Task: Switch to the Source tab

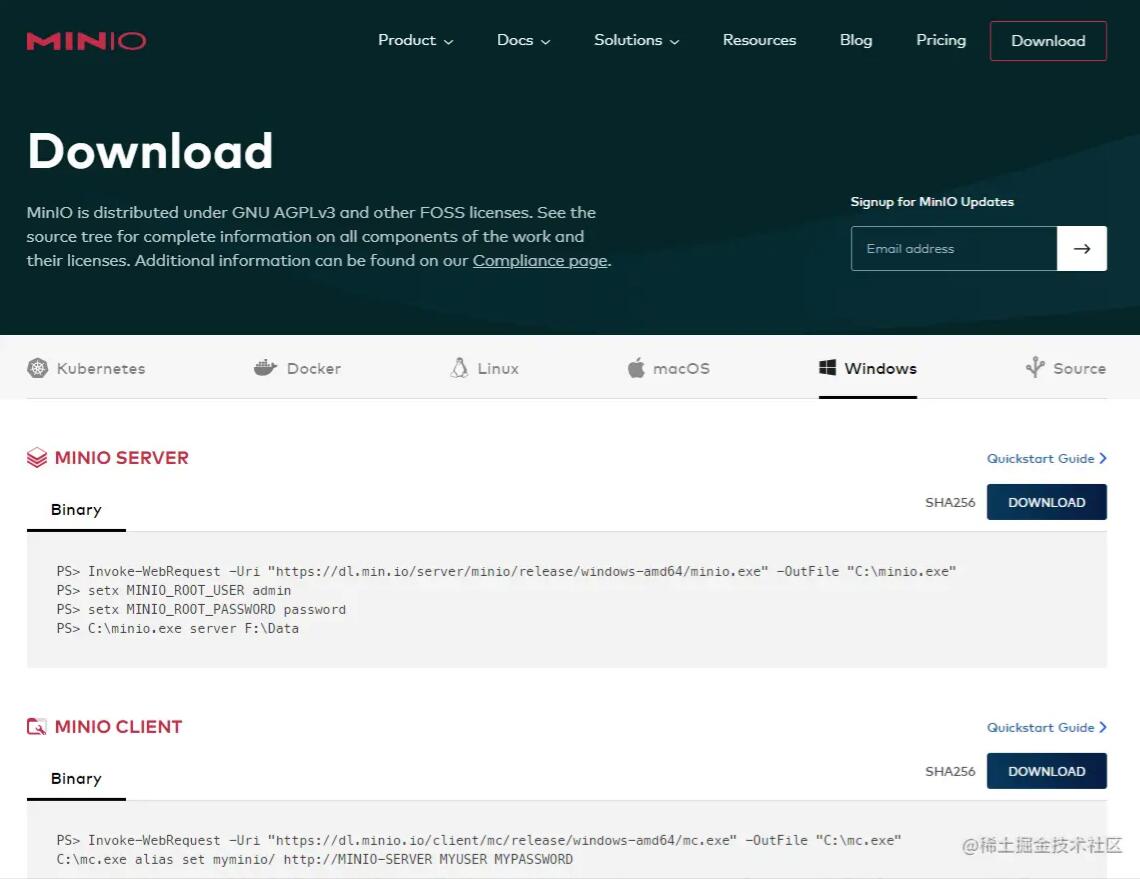Action: click(x=1066, y=368)
